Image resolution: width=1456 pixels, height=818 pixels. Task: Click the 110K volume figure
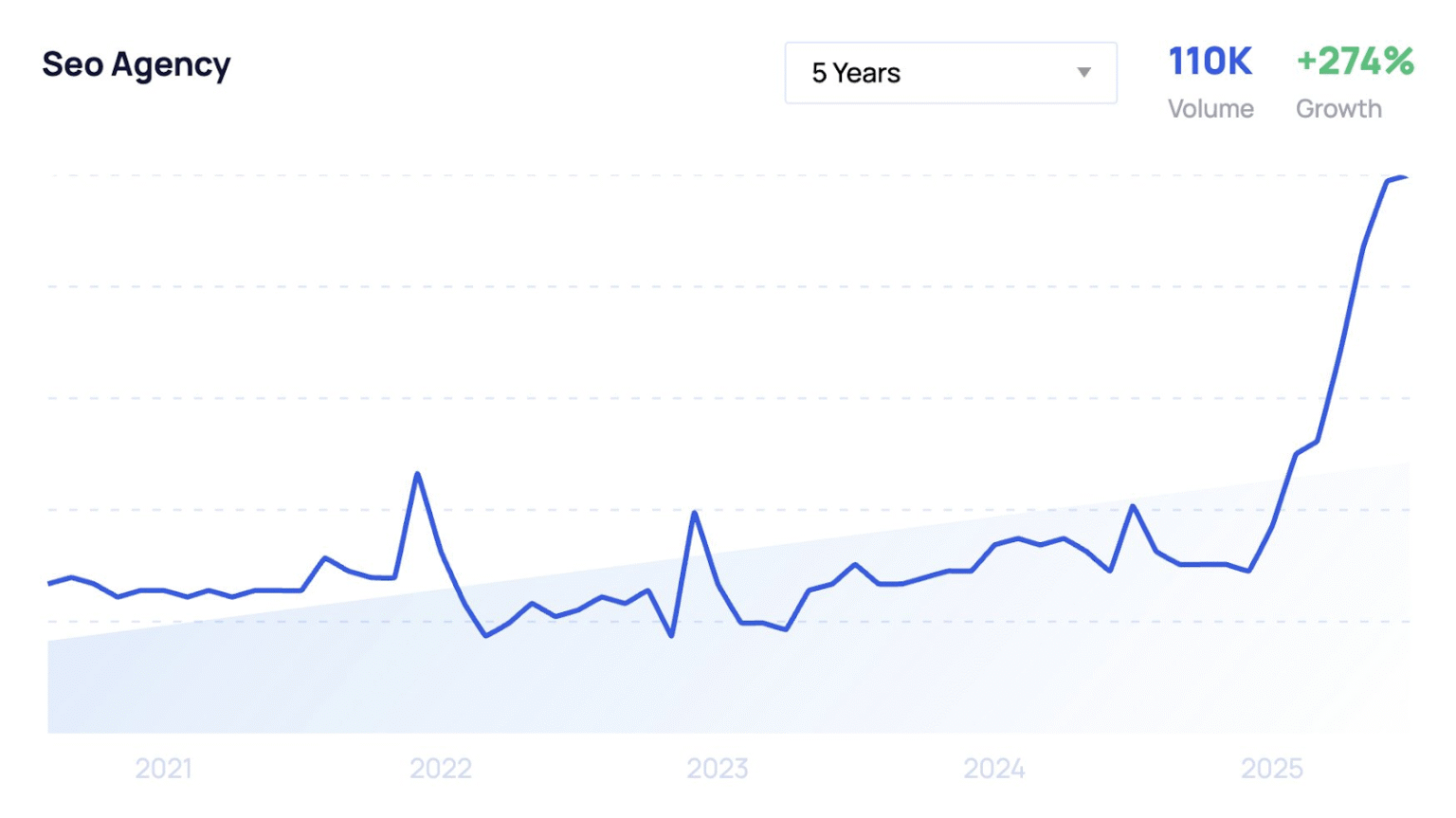click(x=1210, y=63)
